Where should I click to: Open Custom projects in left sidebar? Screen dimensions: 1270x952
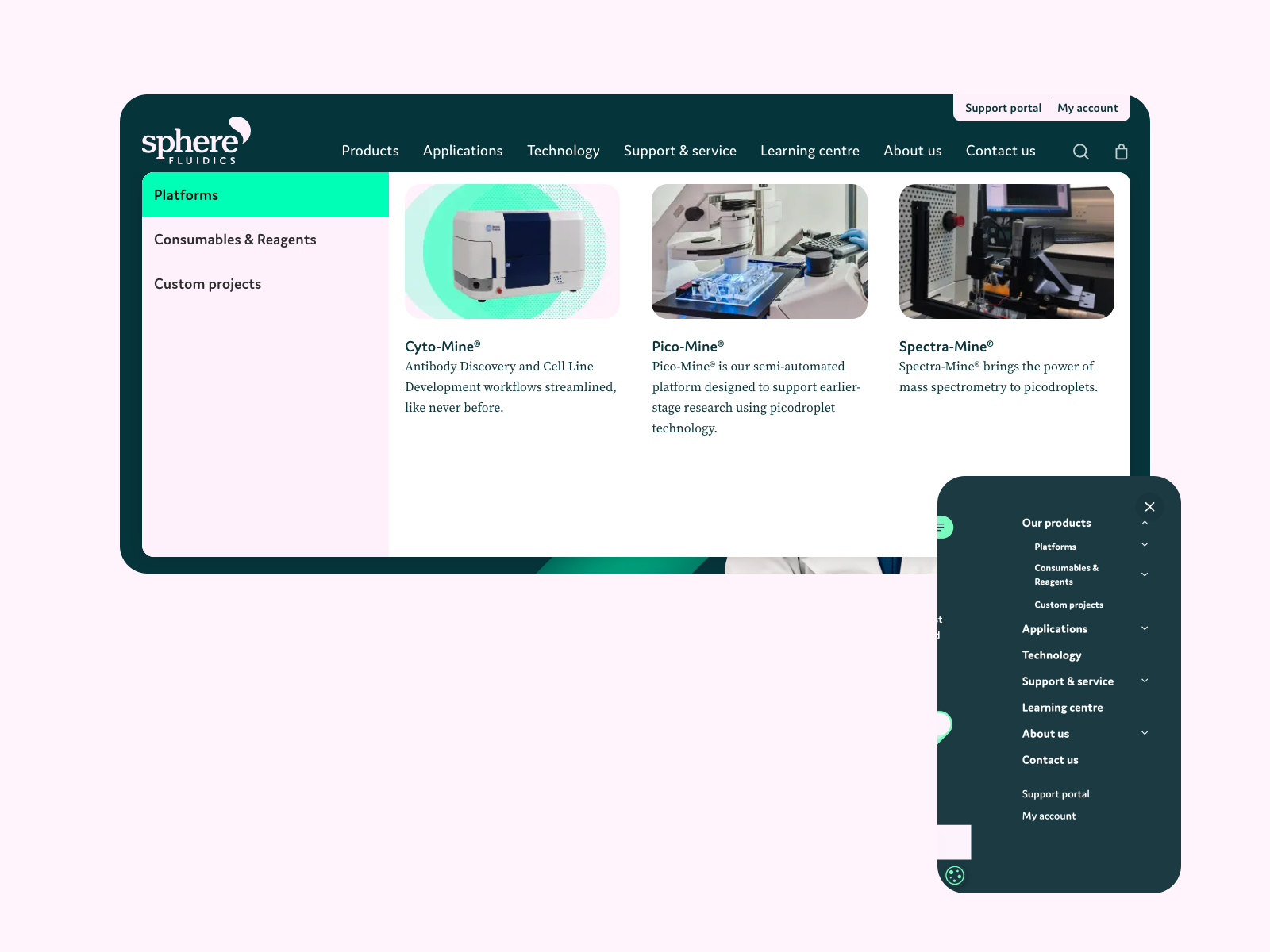click(x=207, y=284)
